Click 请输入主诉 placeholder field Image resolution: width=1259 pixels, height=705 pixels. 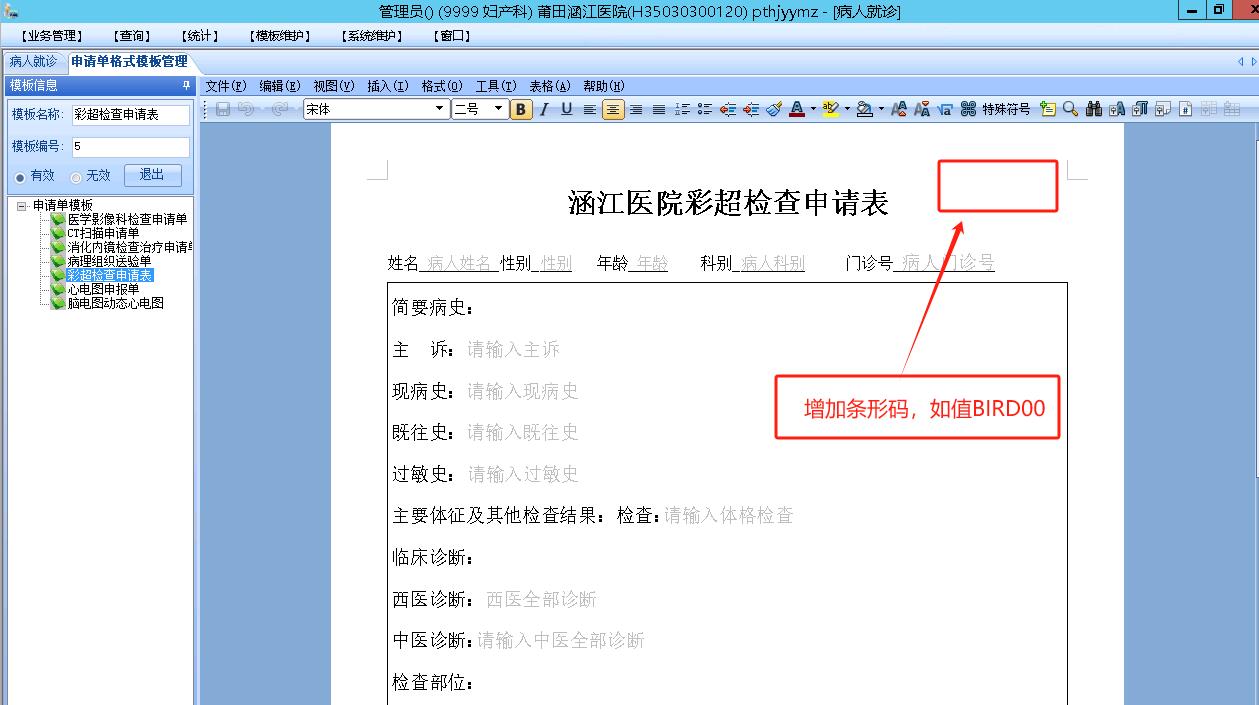513,349
